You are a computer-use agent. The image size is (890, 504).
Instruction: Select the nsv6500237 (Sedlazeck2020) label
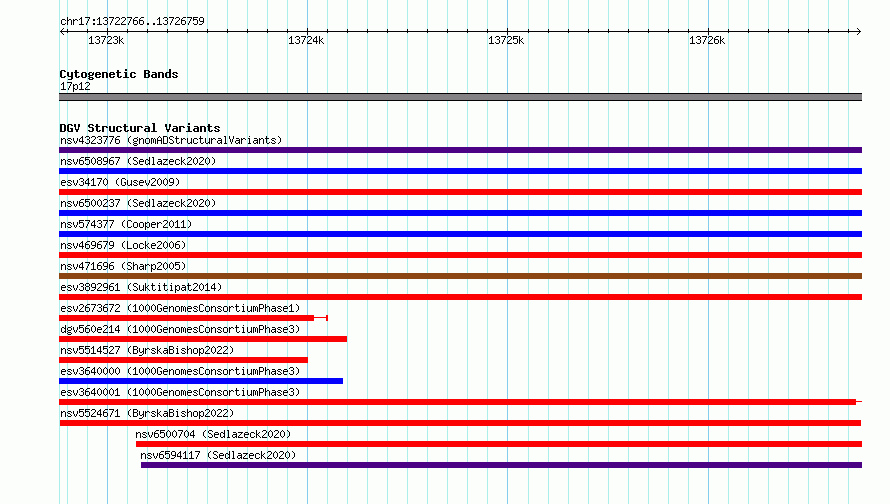pyautogui.click(x=138, y=203)
